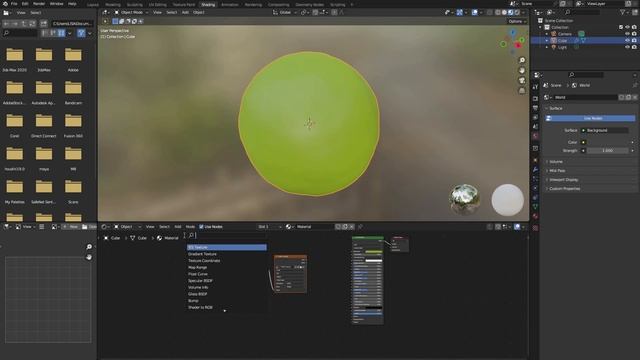
Task: Open the Adobe folder in file browser
Action: click(73, 59)
